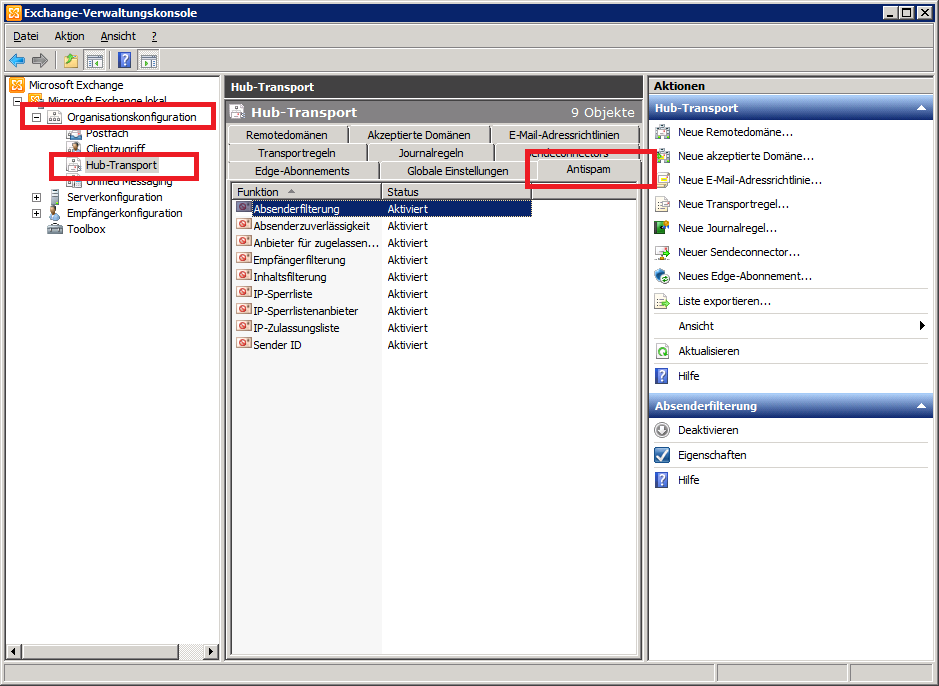The width and height of the screenshot is (939, 686).
Task: Click the Eigenschaften checkmark icon
Action: pos(661,455)
